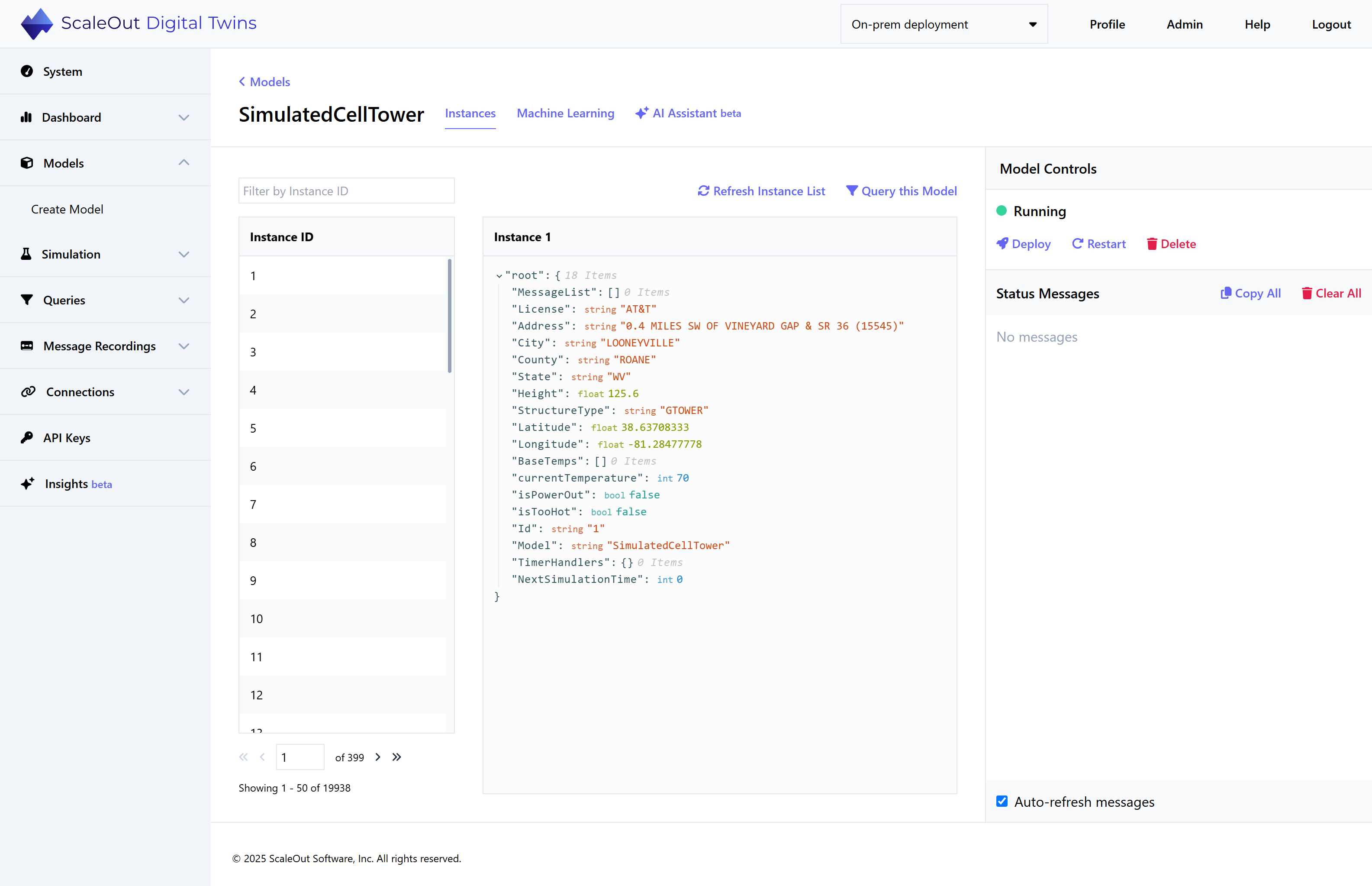Select instance 12 in the list

point(342,695)
